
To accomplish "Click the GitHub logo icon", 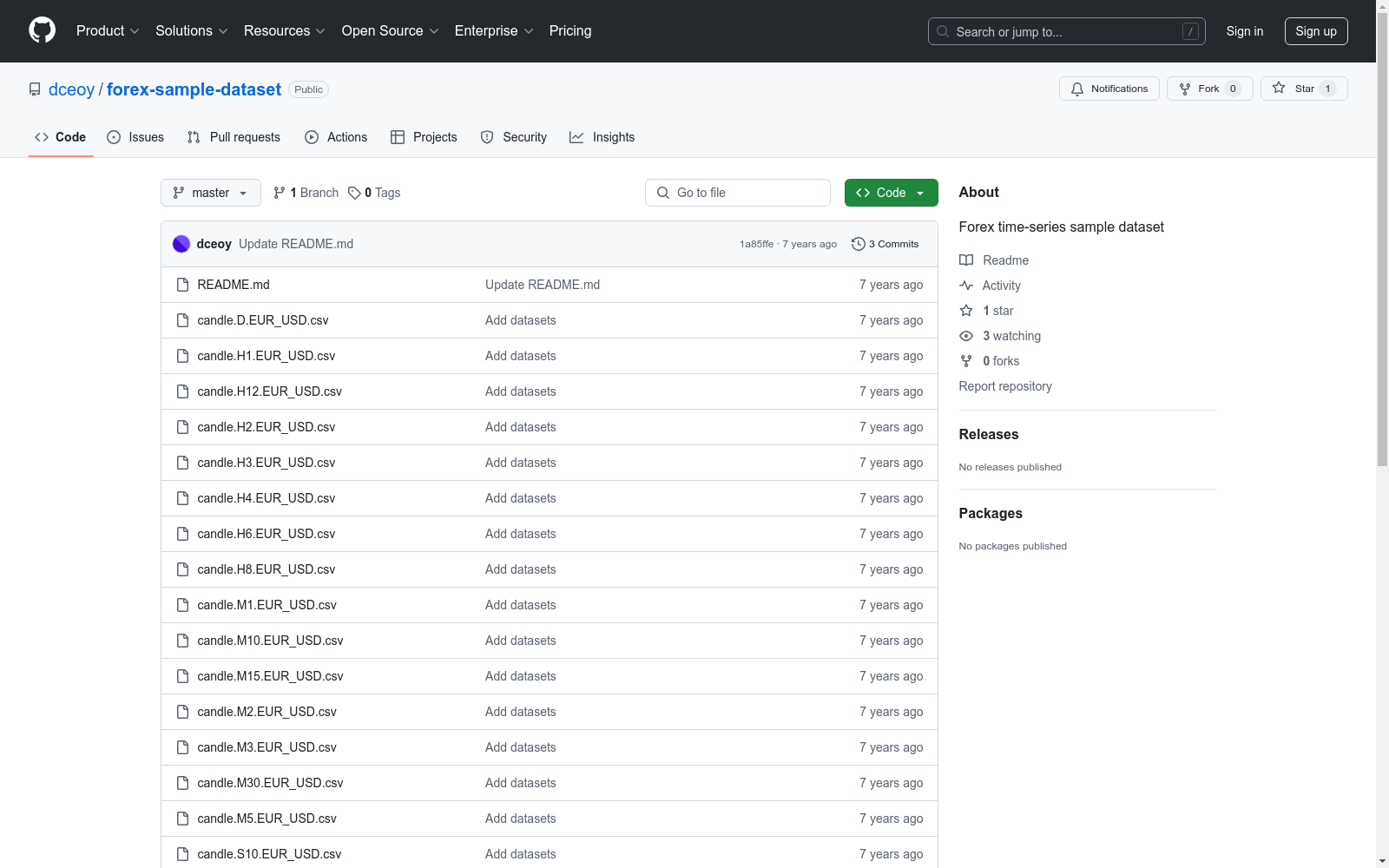I will click(x=42, y=30).
